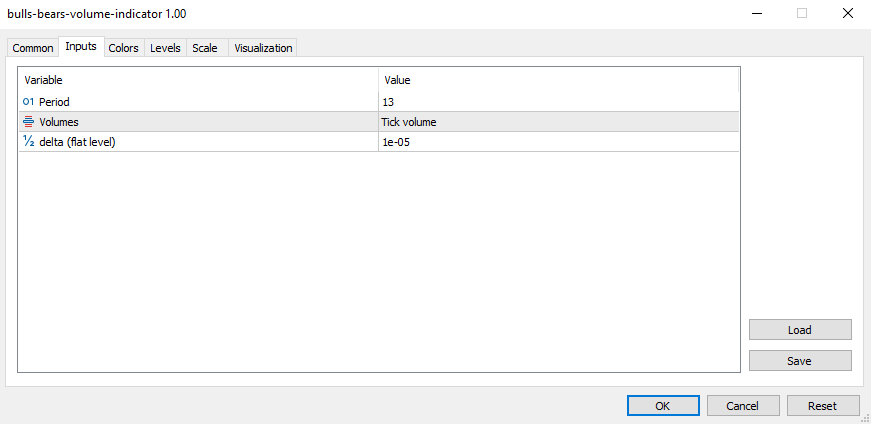The height and width of the screenshot is (424, 871).
Task: Open the Colors tab
Action: (x=123, y=48)
